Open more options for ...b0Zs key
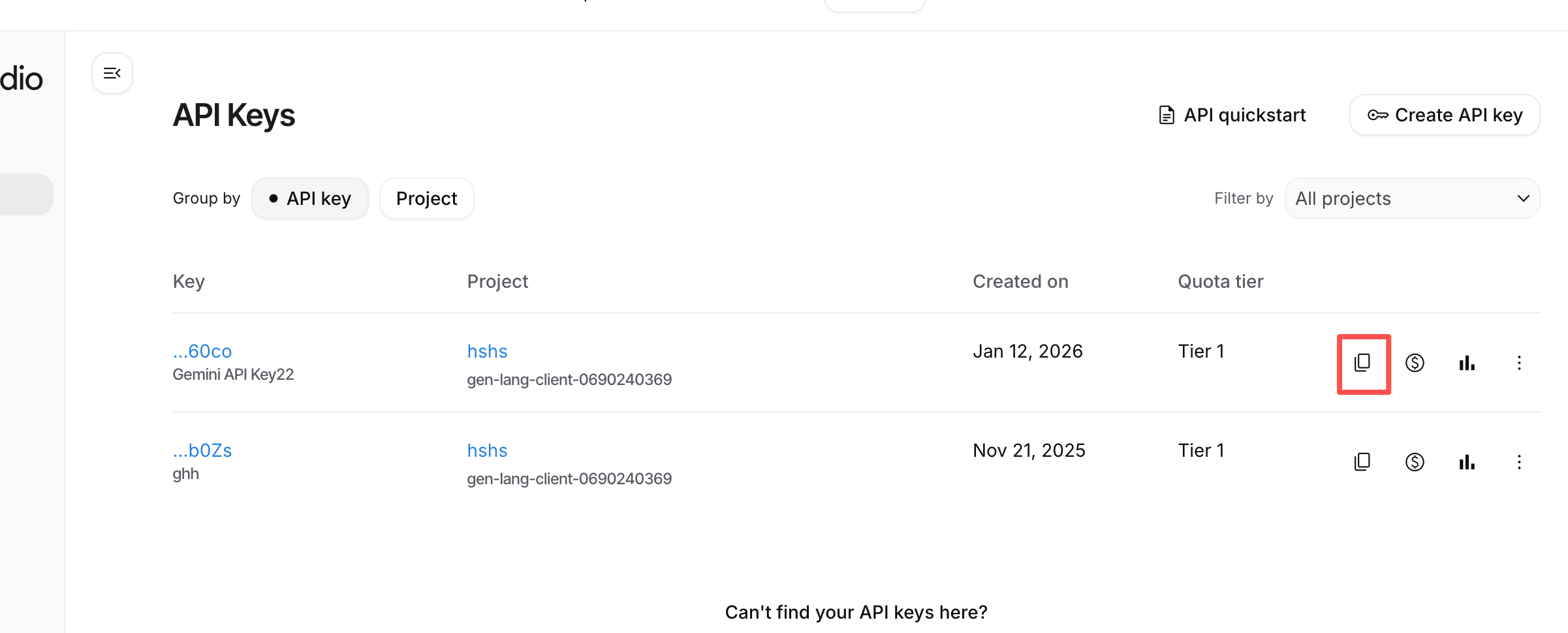 point(1519,462)
